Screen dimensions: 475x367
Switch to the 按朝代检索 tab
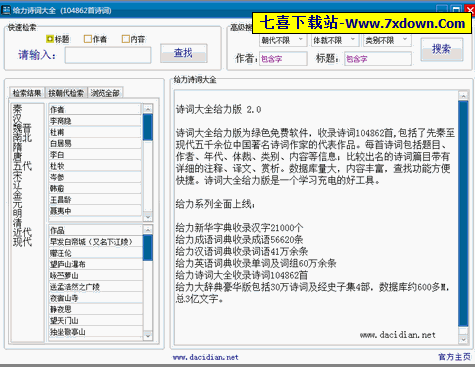pos(66,93)
